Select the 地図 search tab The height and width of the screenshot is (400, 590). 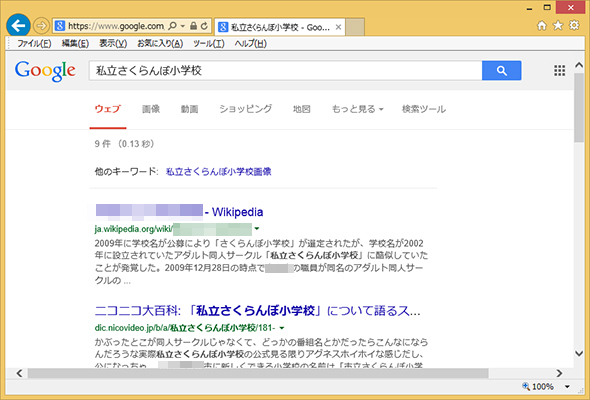[x=302, y=109]
